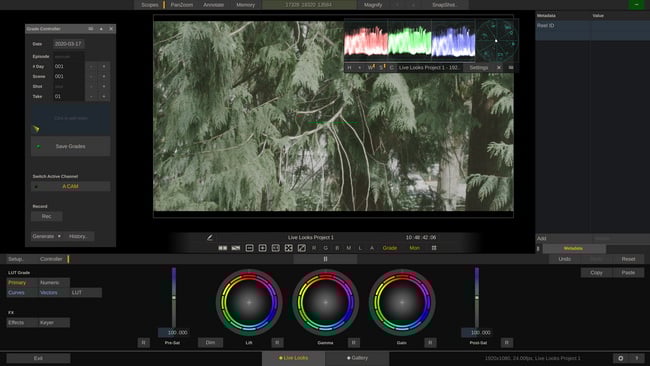
Task: Toggle the matte M view
Action: point(349,248)
